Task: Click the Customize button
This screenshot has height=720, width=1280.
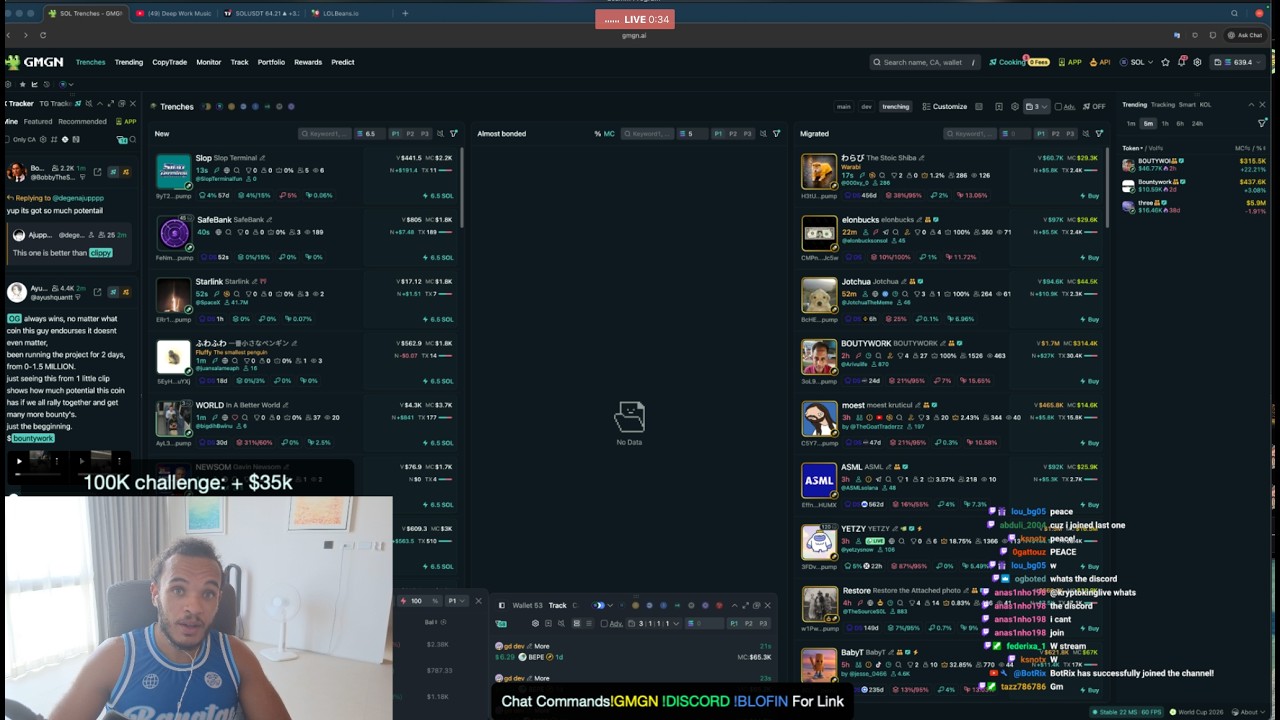Action: pos(945,106)
